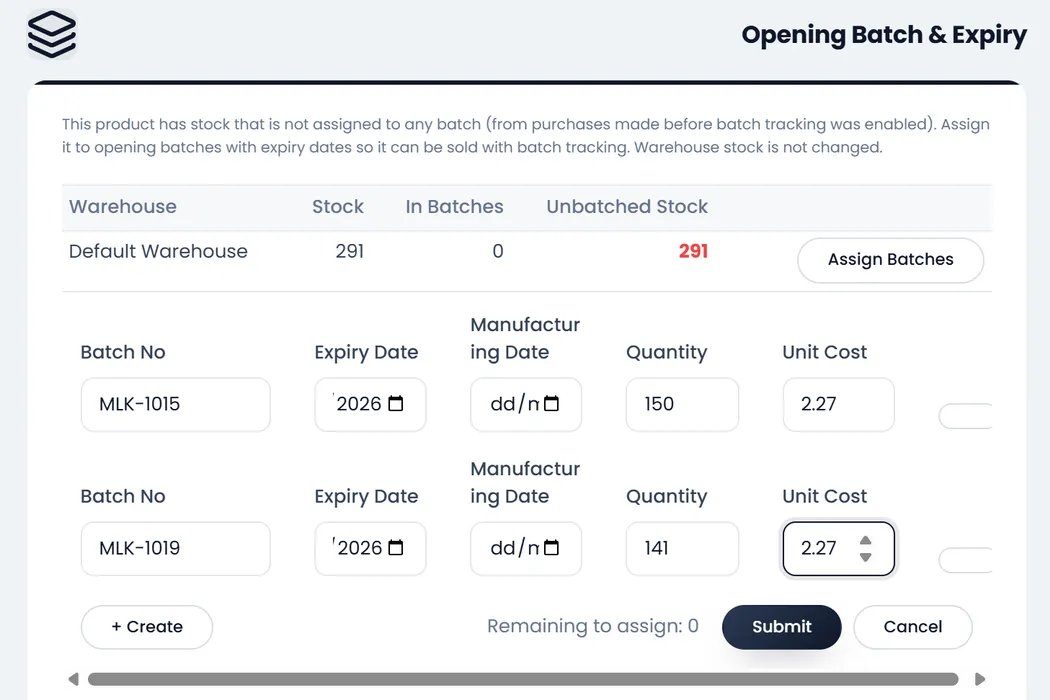Click the In Batches column header

[454, 206]
